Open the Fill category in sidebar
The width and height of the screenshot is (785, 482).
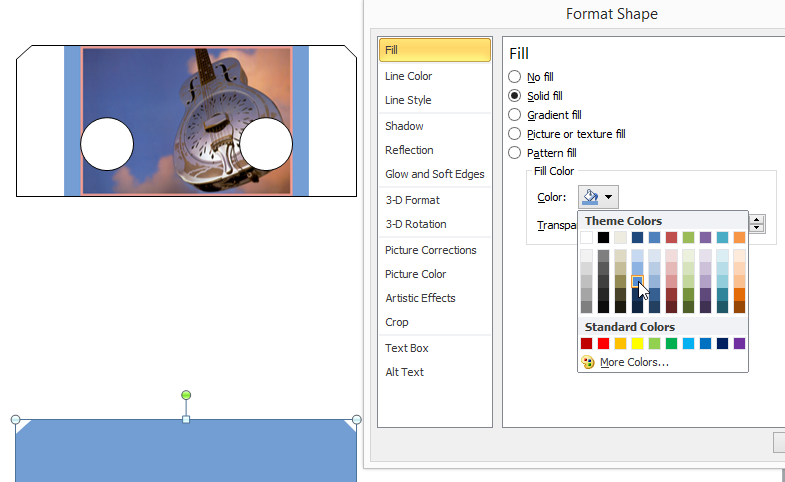[435, 50]
